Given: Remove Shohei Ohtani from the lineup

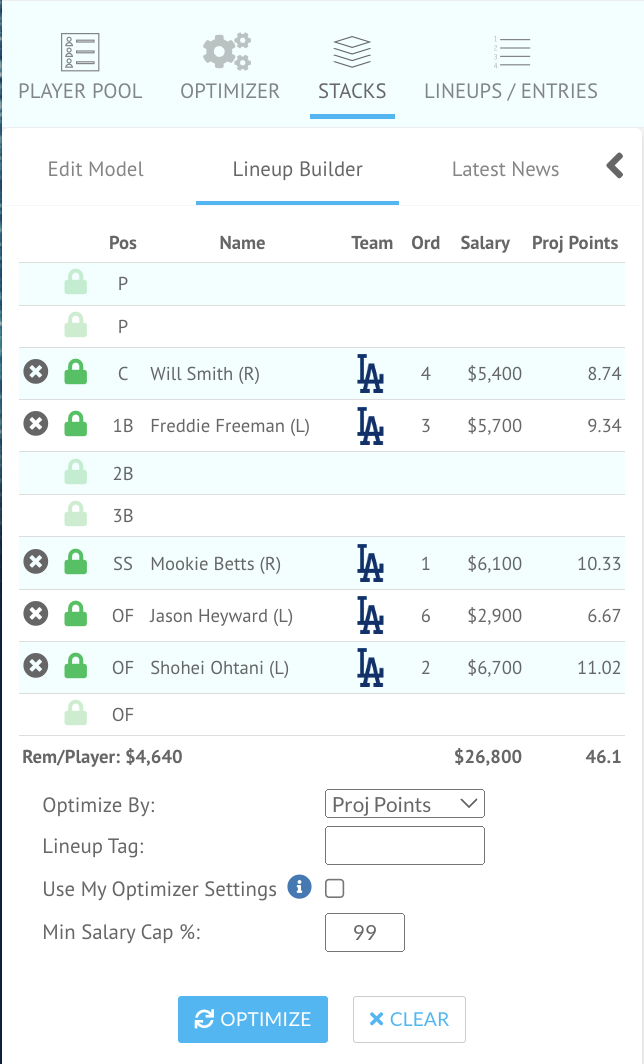Looking at the screenshot, I should click(x=36, y=667).
